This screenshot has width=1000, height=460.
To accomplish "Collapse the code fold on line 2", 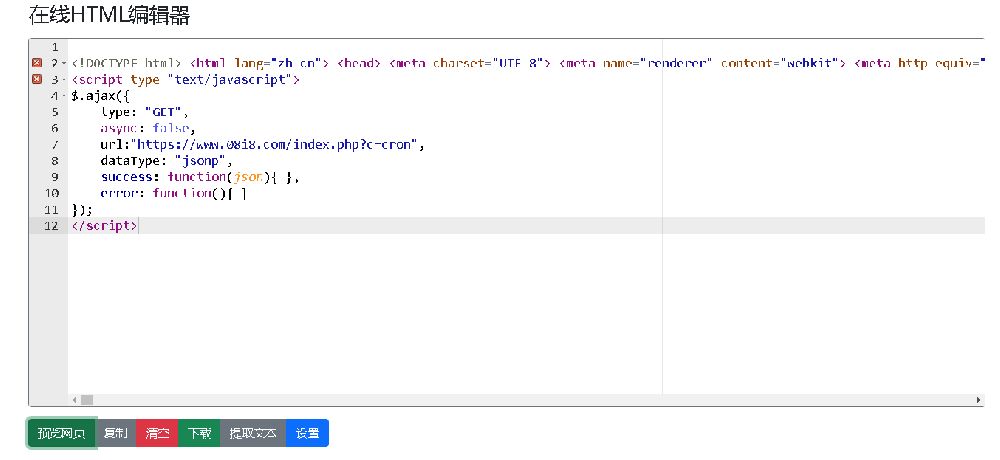I will coord(63,63).
